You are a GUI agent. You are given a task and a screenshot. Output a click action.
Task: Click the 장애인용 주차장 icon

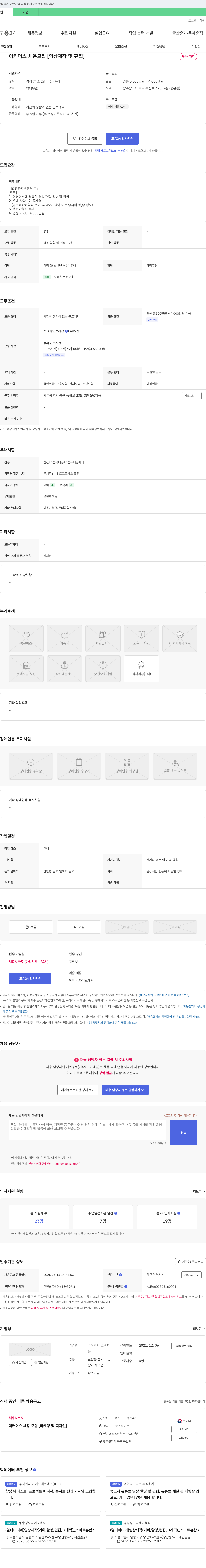(x=31, y=766)
